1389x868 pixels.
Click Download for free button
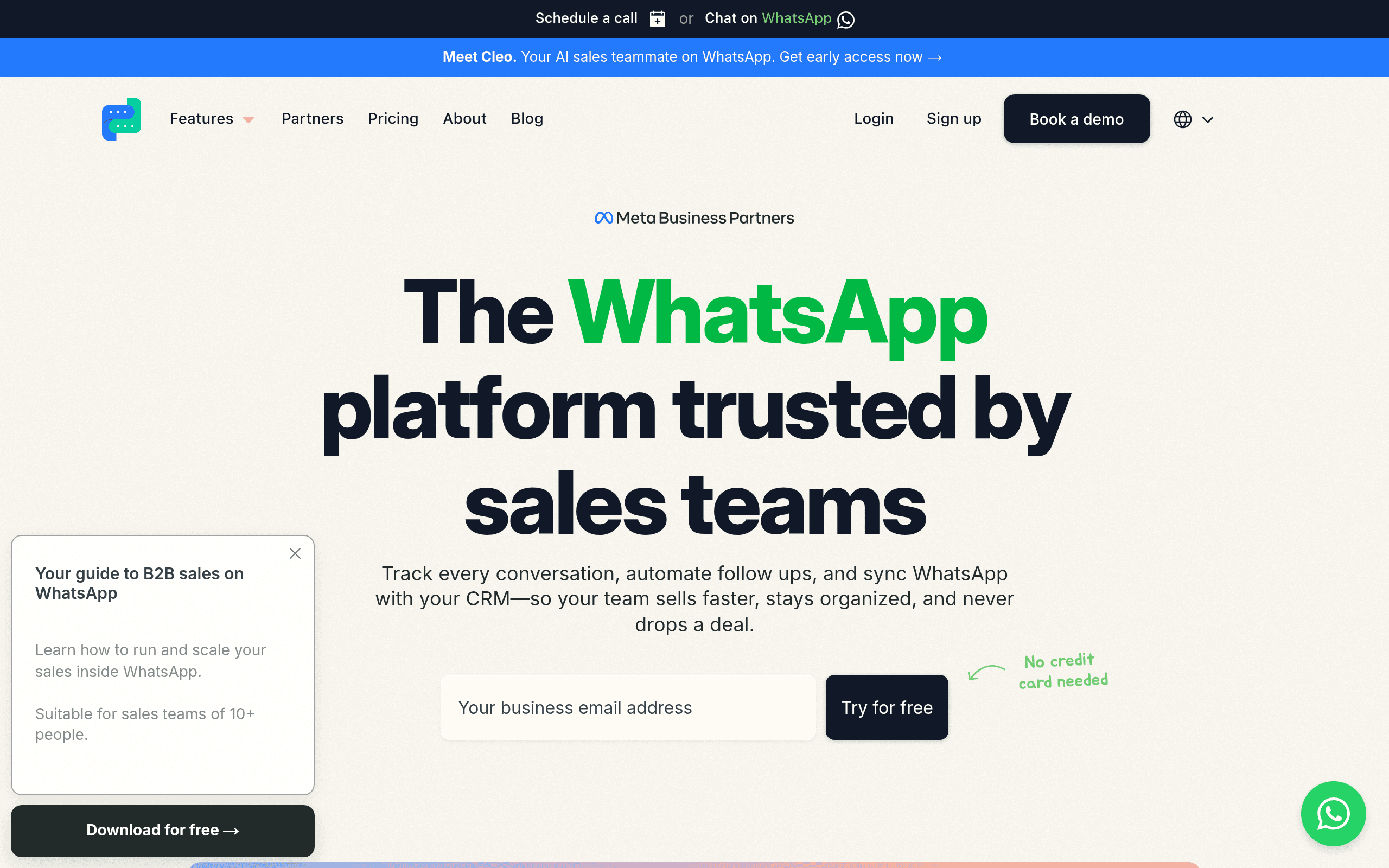163,830
